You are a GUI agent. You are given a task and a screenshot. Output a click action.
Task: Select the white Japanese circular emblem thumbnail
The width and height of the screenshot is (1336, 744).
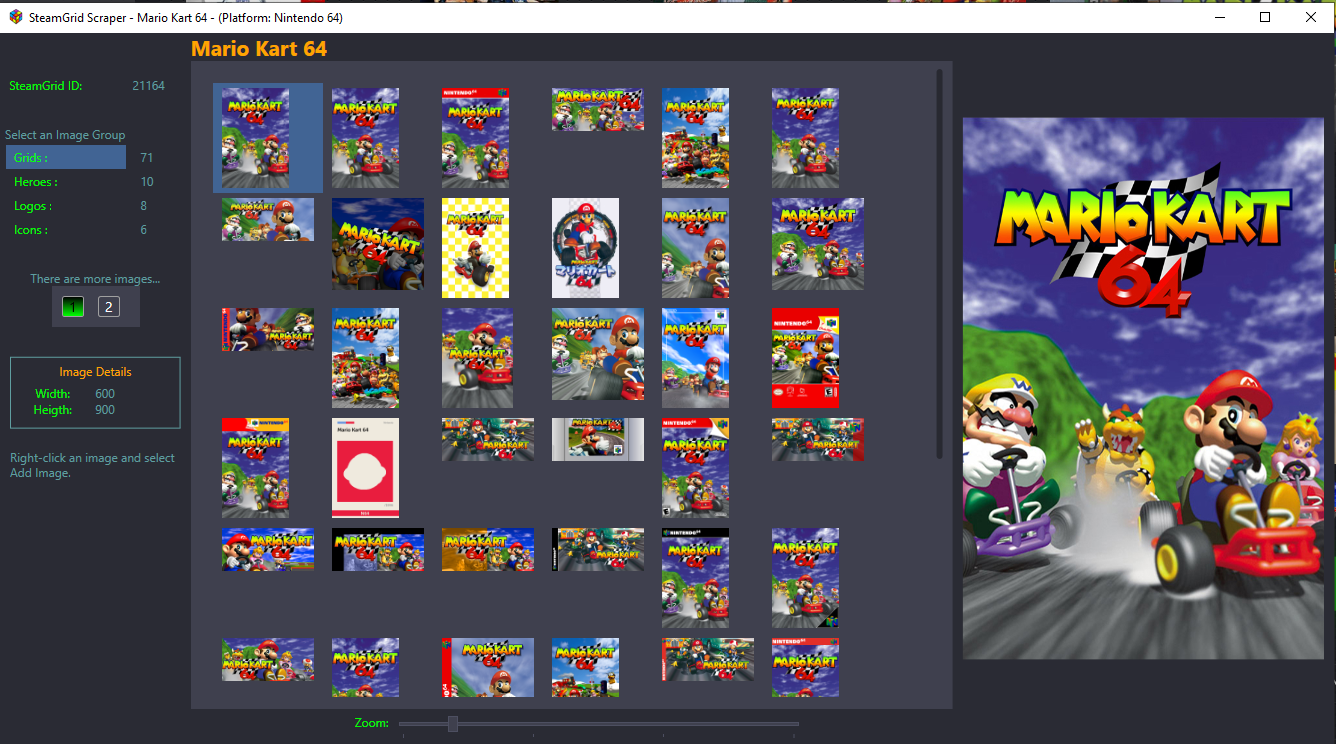coord(585,248)
